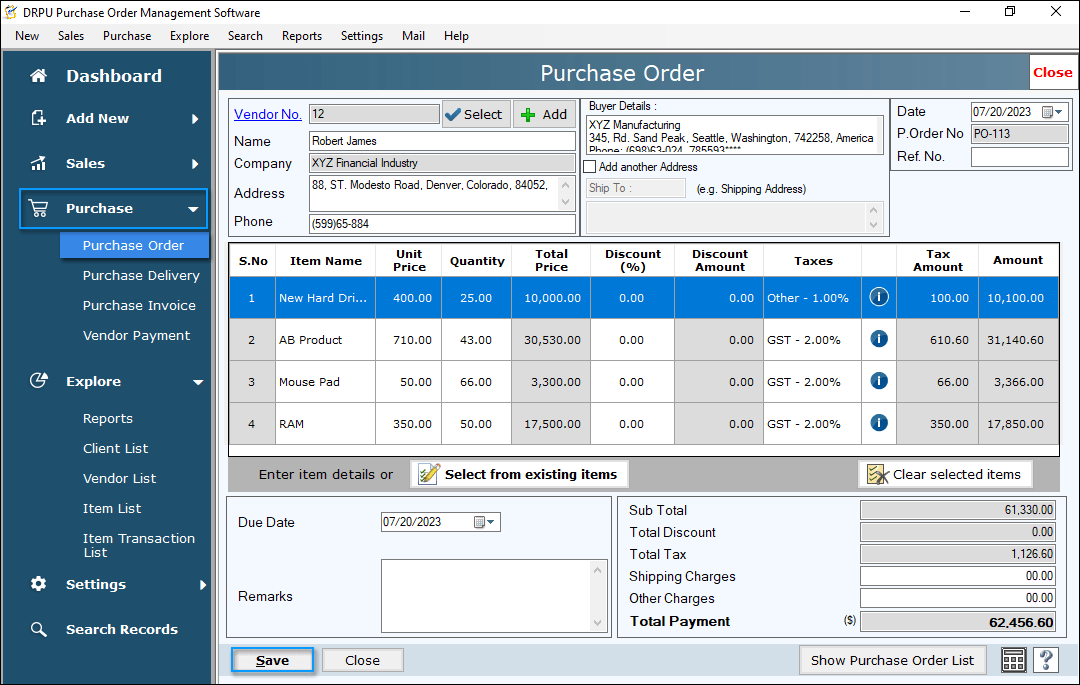The height and width of the screenshot is (685, 1080).
Task: Click the Shipping Charges field
Action: 957,576
